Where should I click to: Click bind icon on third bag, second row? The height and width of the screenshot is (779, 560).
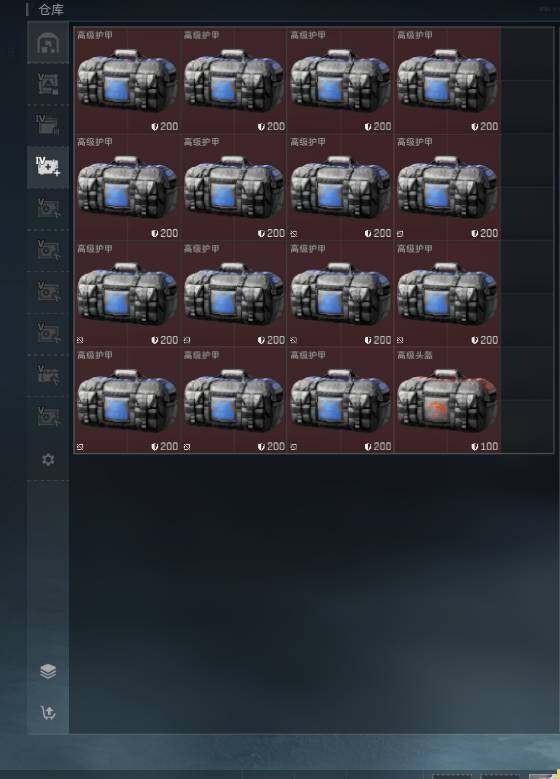[294, 234]
